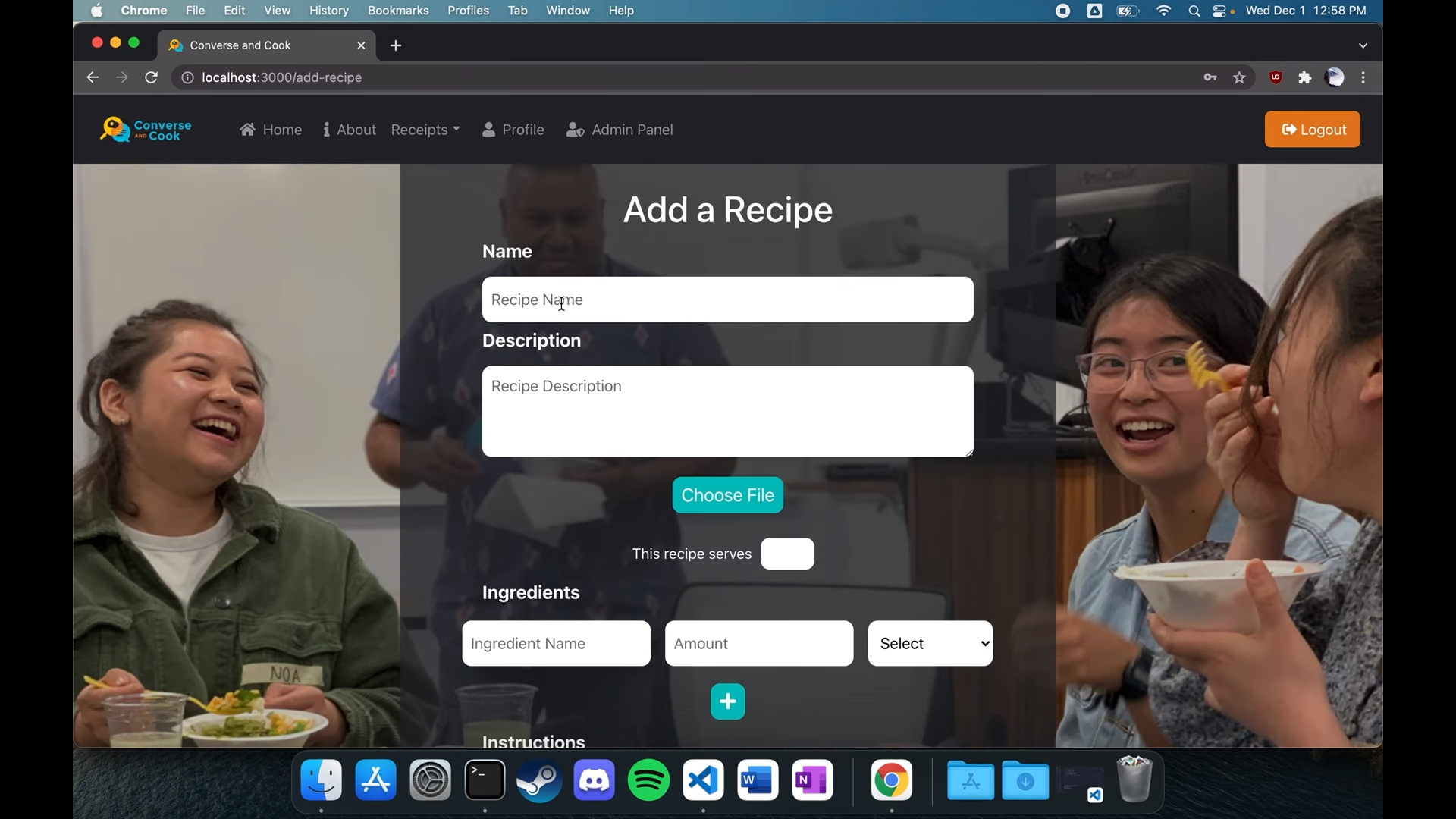Click the saved passwords key icon
This screenshot has width=1456, height=819.
(x=1210, y=77)
